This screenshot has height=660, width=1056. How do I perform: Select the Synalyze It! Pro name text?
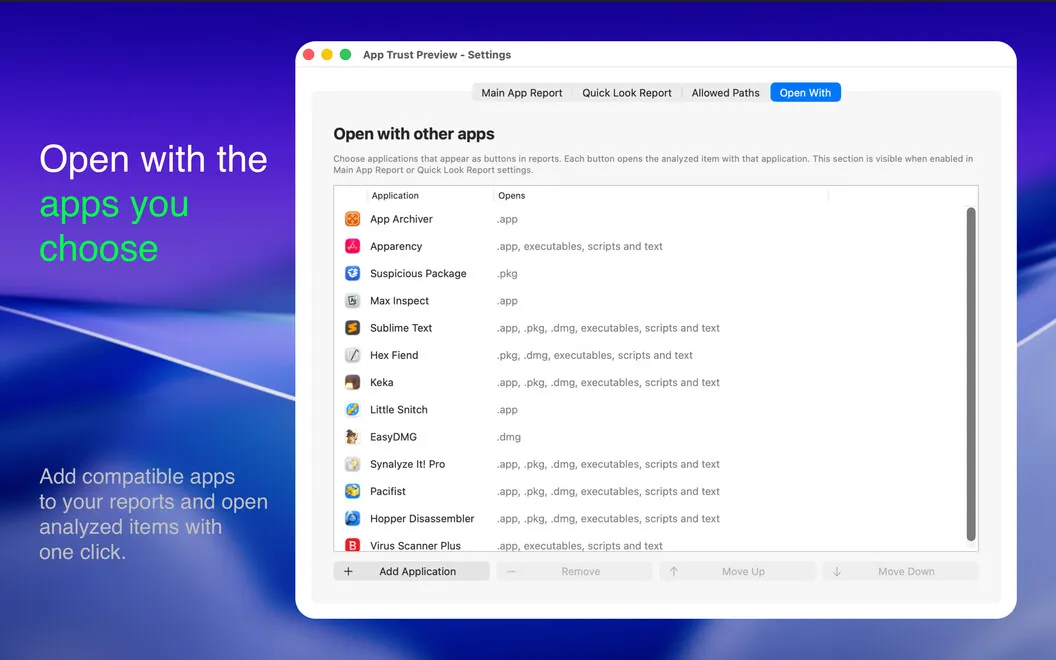407,464
